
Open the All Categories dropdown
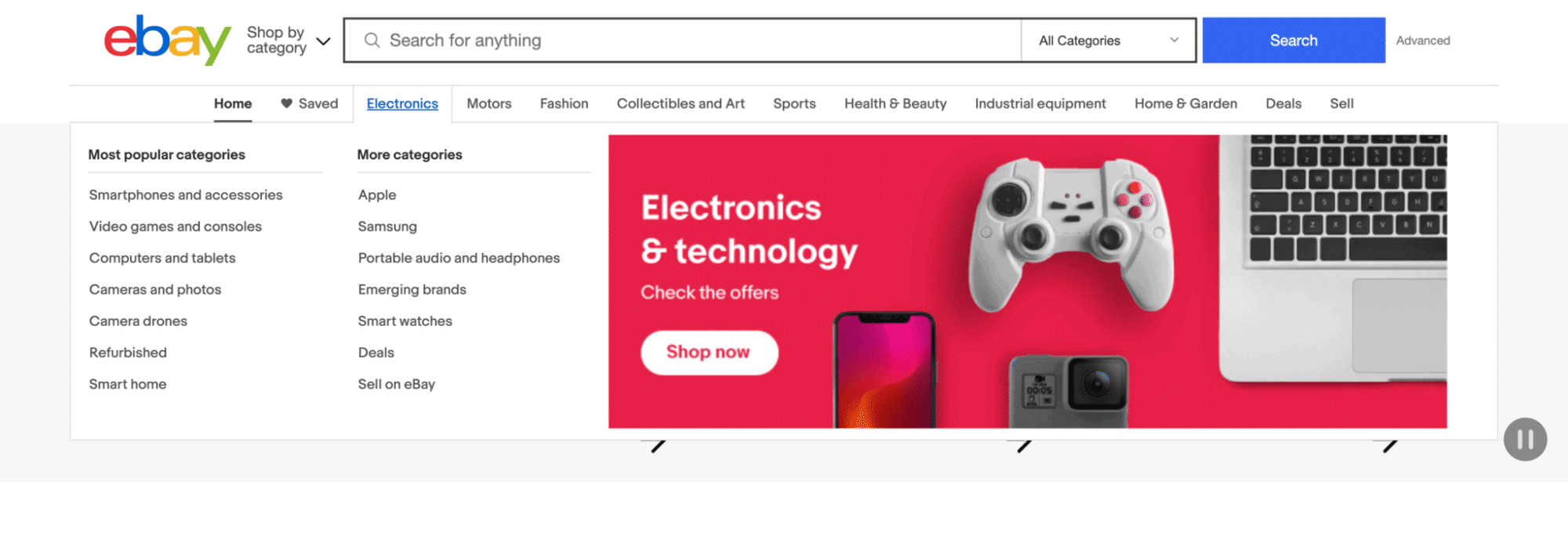pyautogui.click(x=1106, y=40)
